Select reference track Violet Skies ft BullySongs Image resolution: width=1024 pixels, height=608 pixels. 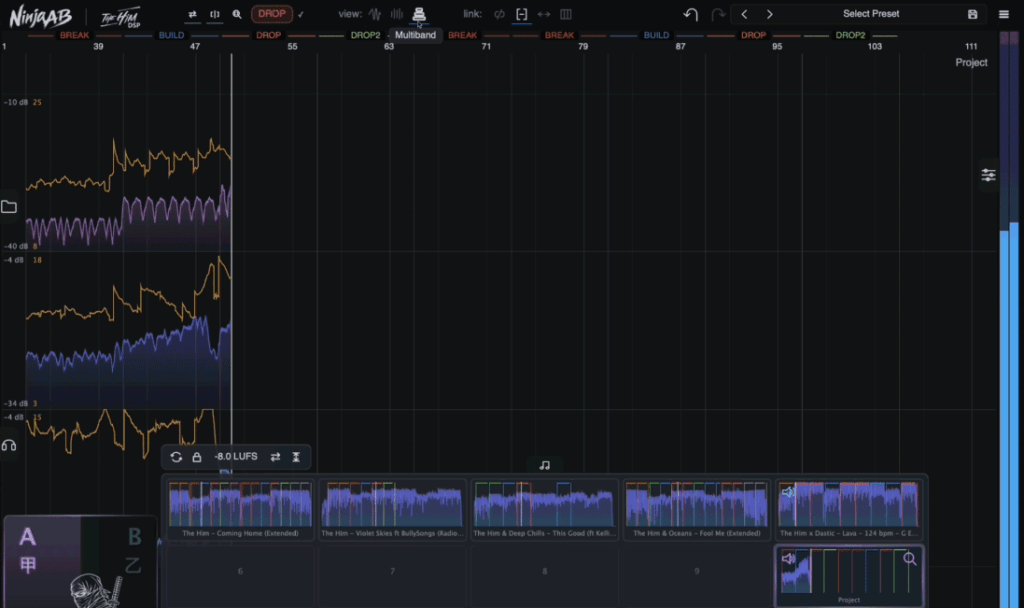392,509
